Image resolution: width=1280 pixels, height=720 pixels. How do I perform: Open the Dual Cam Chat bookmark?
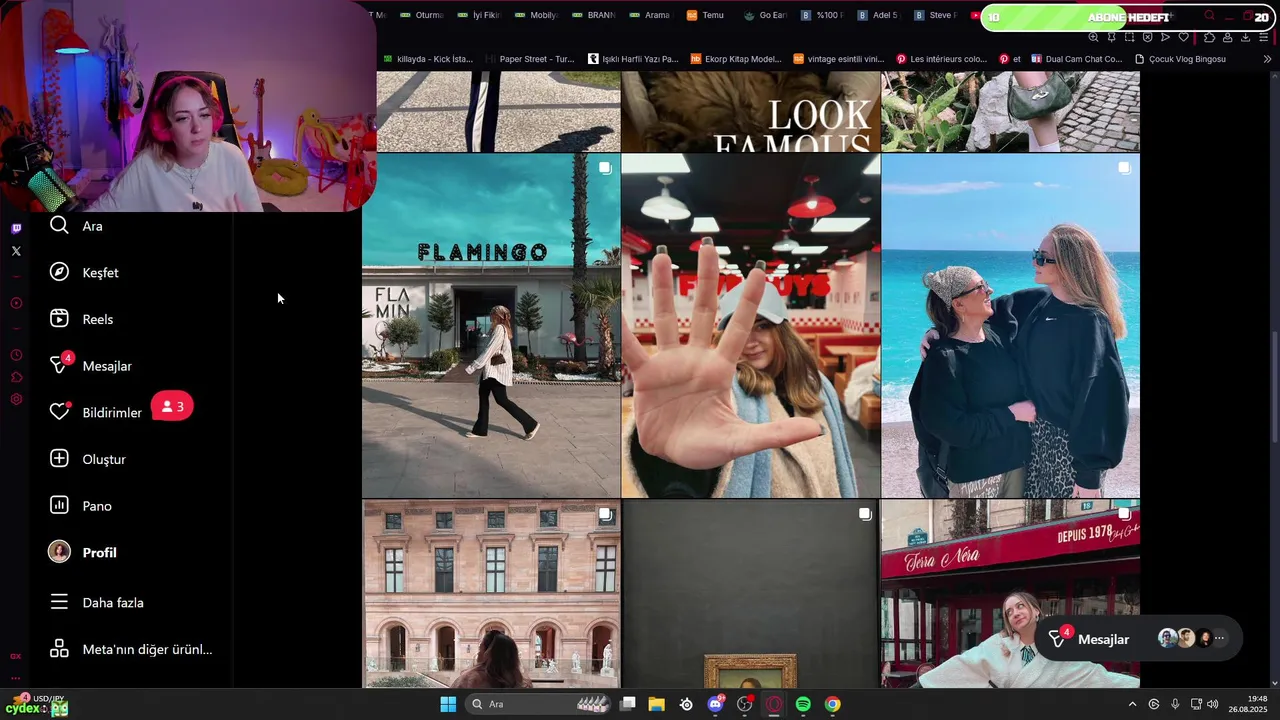(x=1078, y=59)
